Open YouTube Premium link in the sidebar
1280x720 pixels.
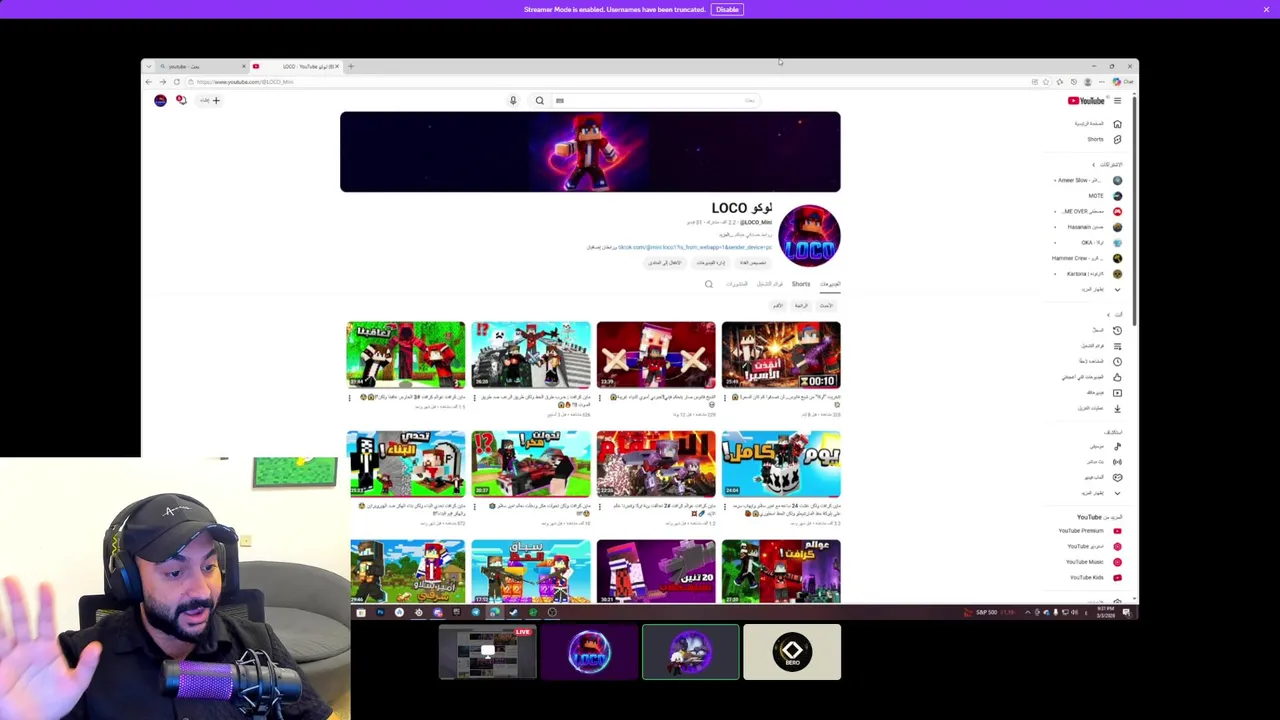click(1092, 531)
